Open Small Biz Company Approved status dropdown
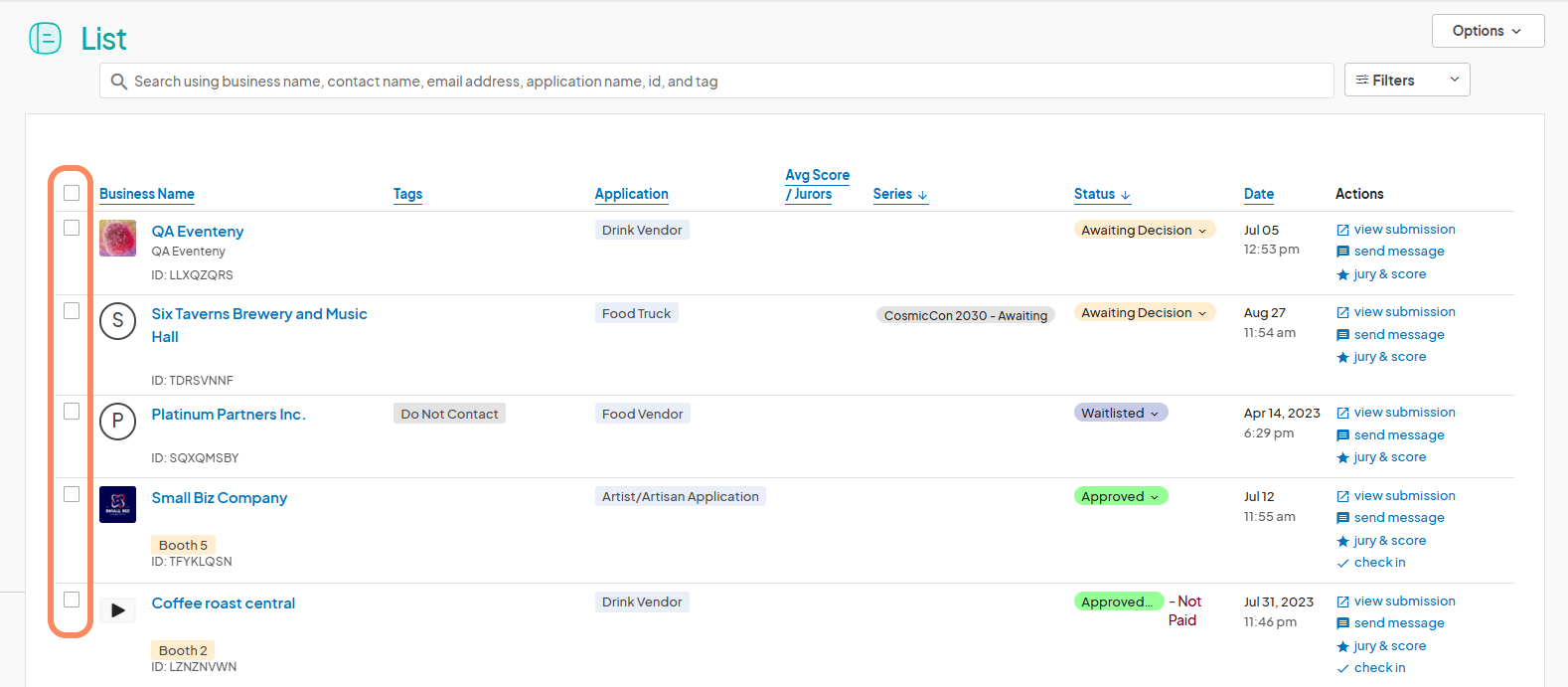Image resolution: width=1568 pixels, height=687 pixels. point(1121,496)
